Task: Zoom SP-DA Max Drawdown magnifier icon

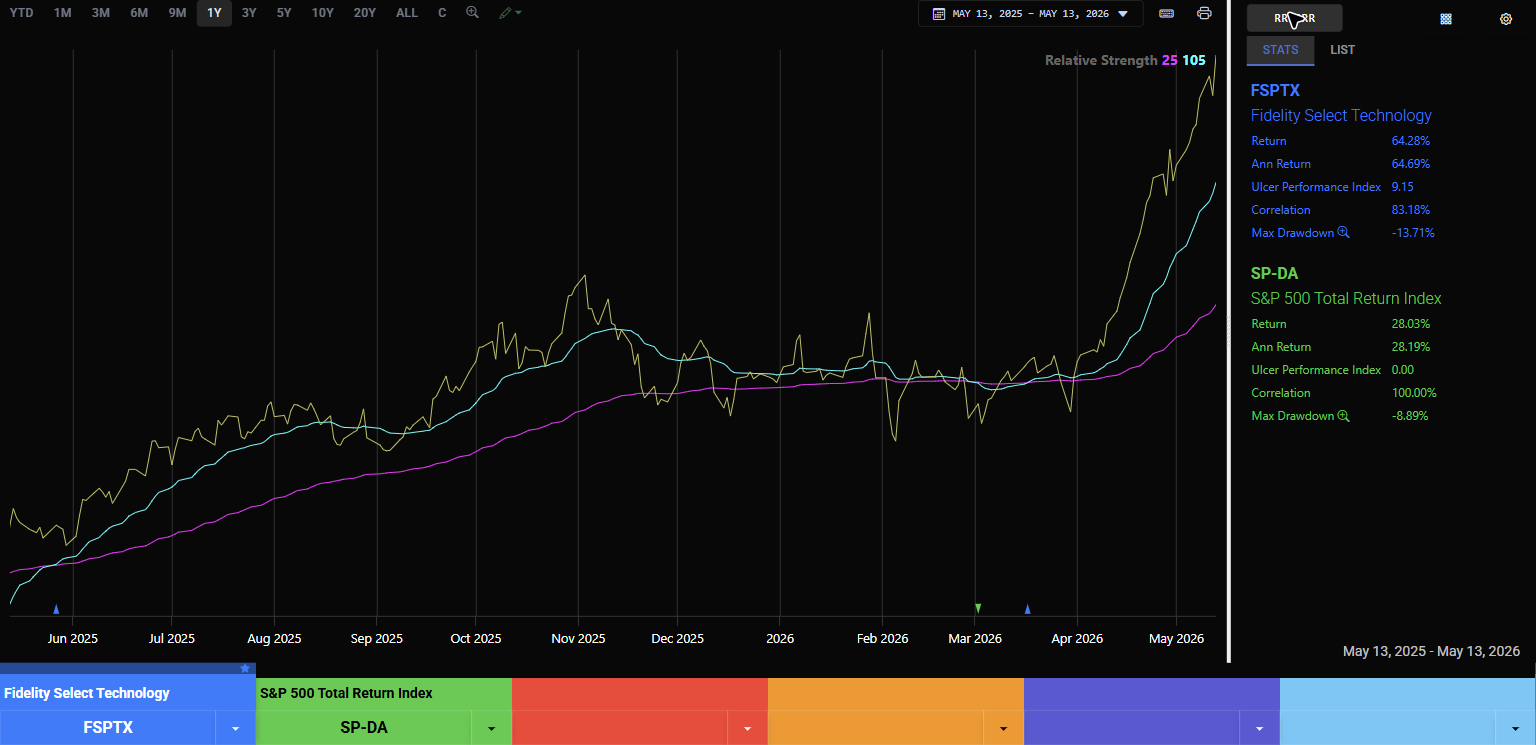Action: 1344,416
